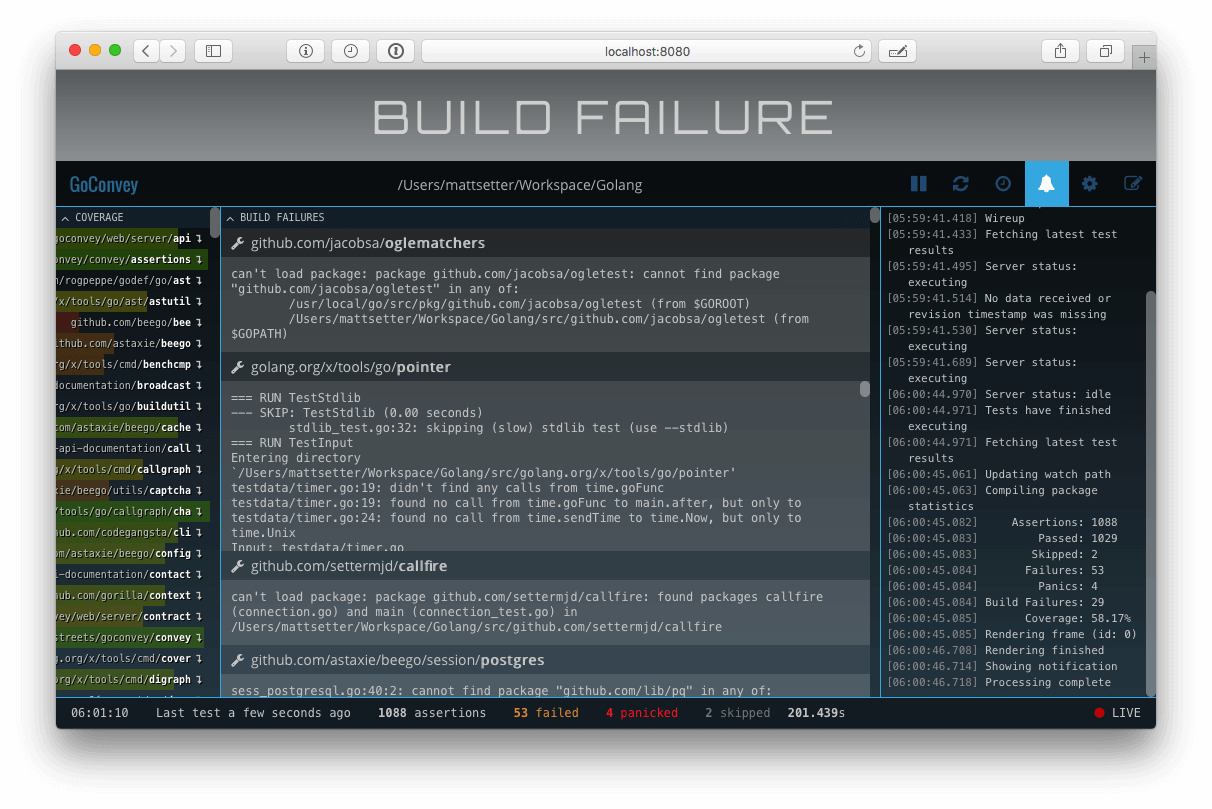
Task: Click the Coverage: 58.17% log line
Action: click(x=1012, y=618)
